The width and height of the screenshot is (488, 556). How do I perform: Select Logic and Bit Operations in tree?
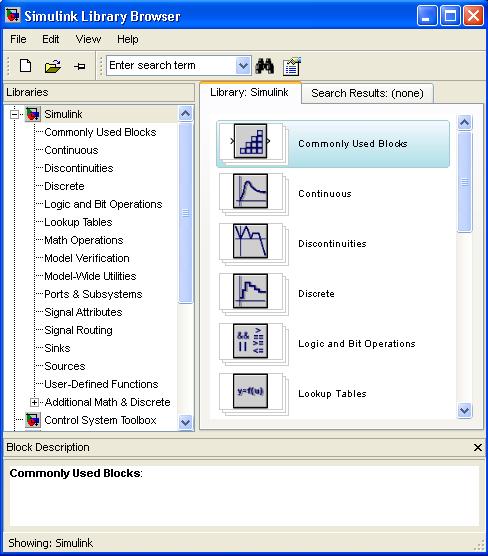(x=103, y=204)
